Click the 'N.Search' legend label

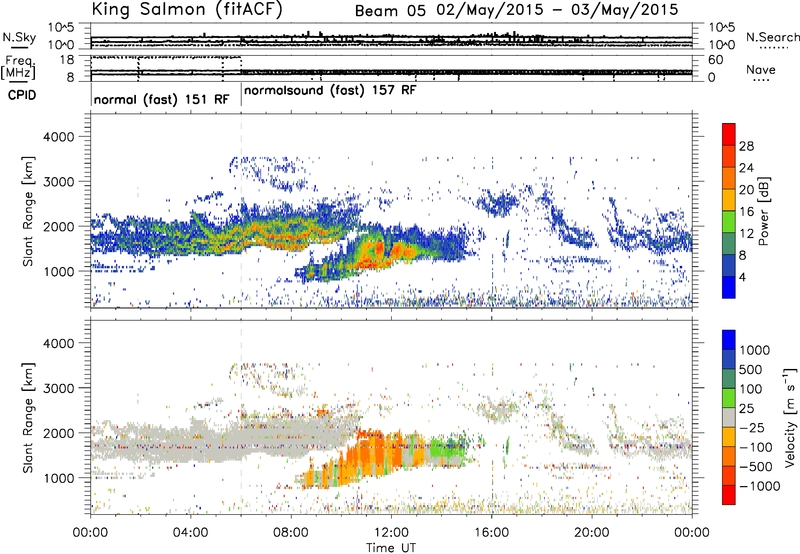click(x=772, y=37)
